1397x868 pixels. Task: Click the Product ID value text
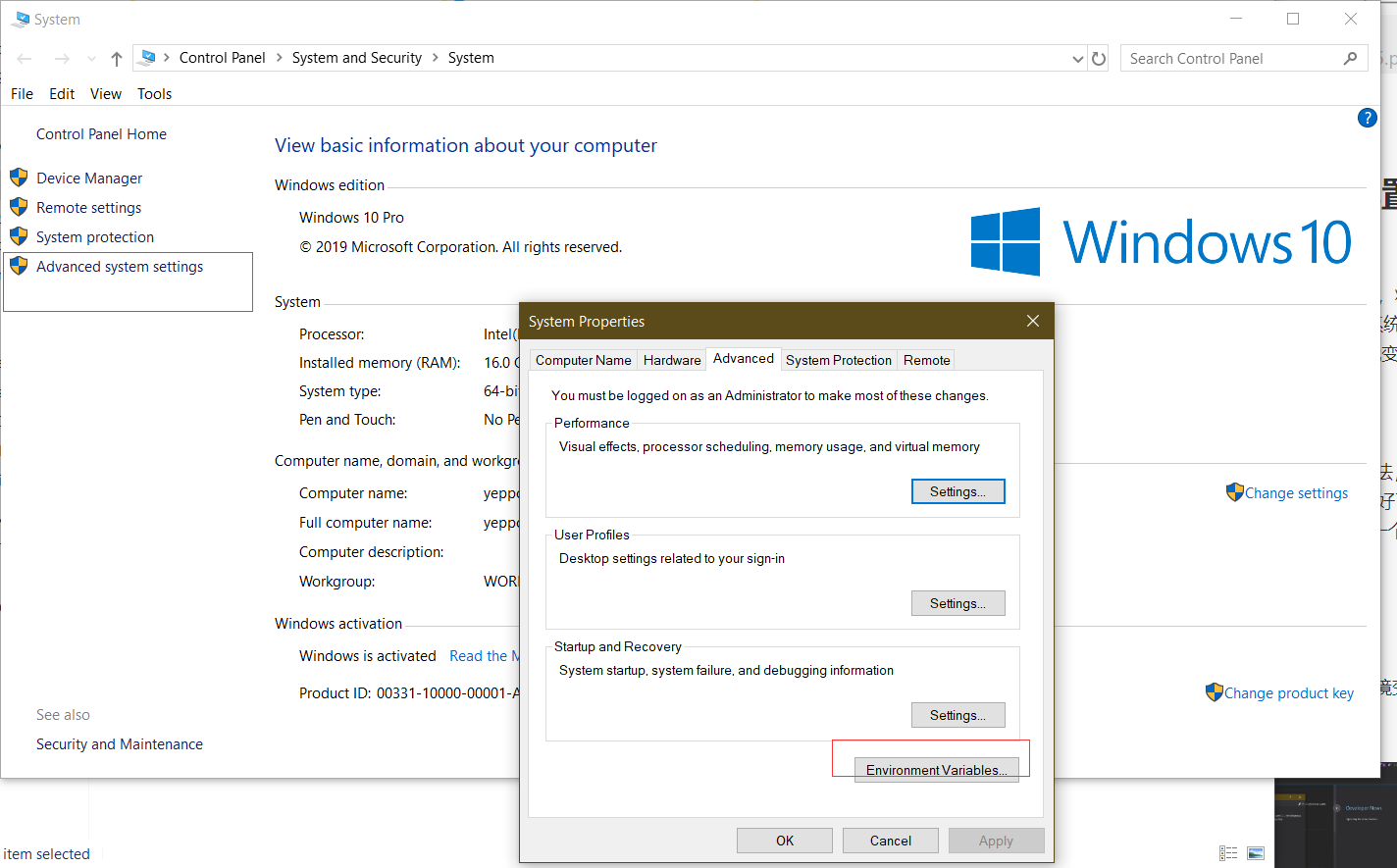(448, 693)
